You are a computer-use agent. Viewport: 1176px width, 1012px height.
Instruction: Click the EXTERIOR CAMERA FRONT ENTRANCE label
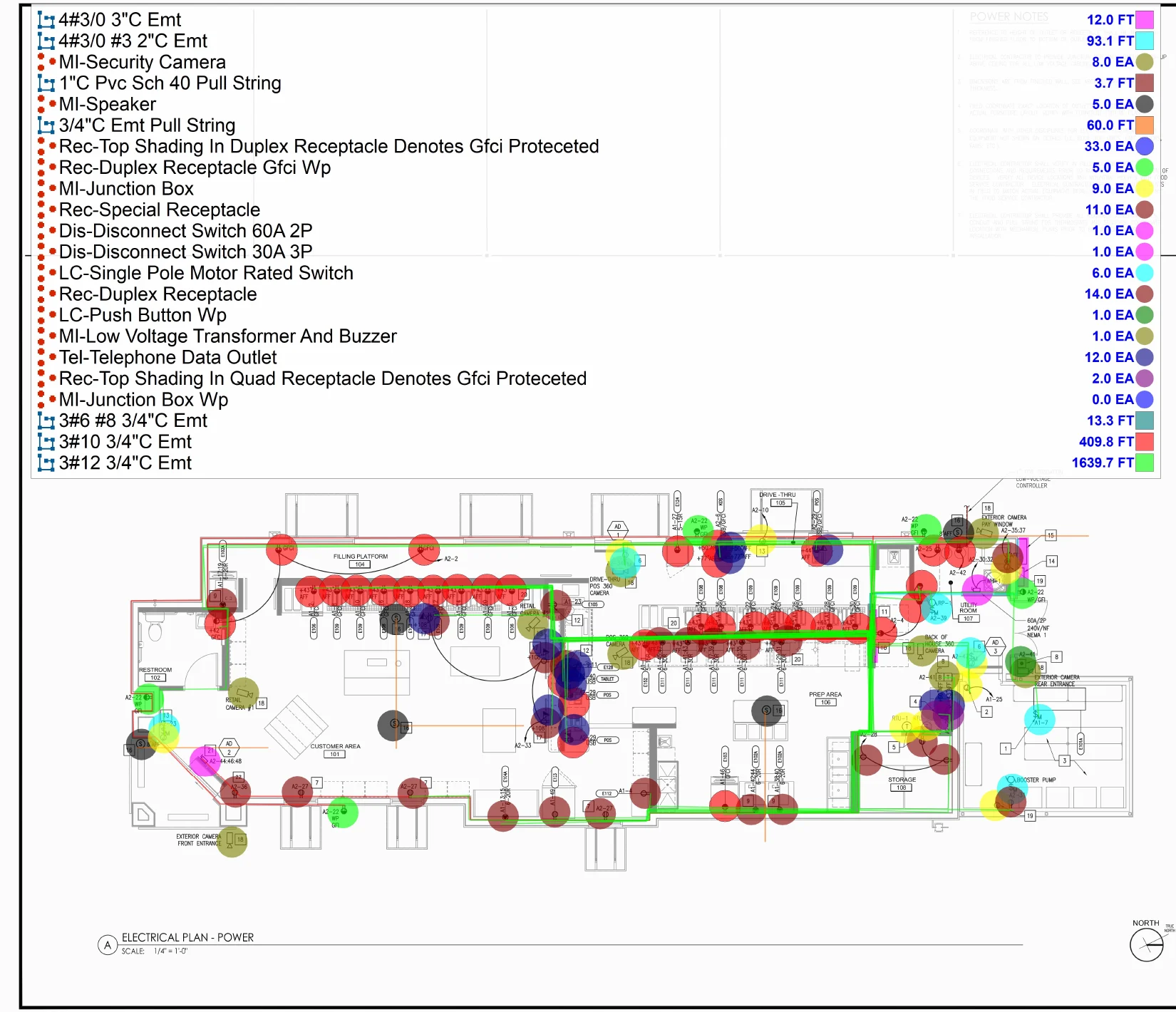pyautogui.click(x=199, y=840)
